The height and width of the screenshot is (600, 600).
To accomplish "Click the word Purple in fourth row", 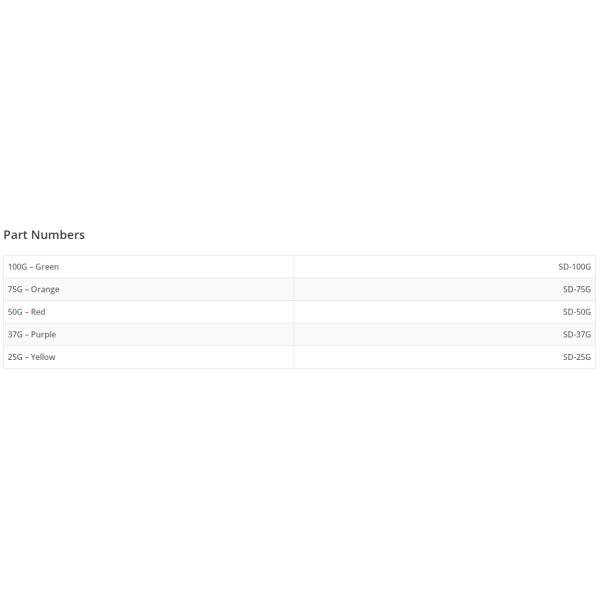I will (x=43, y=335).
